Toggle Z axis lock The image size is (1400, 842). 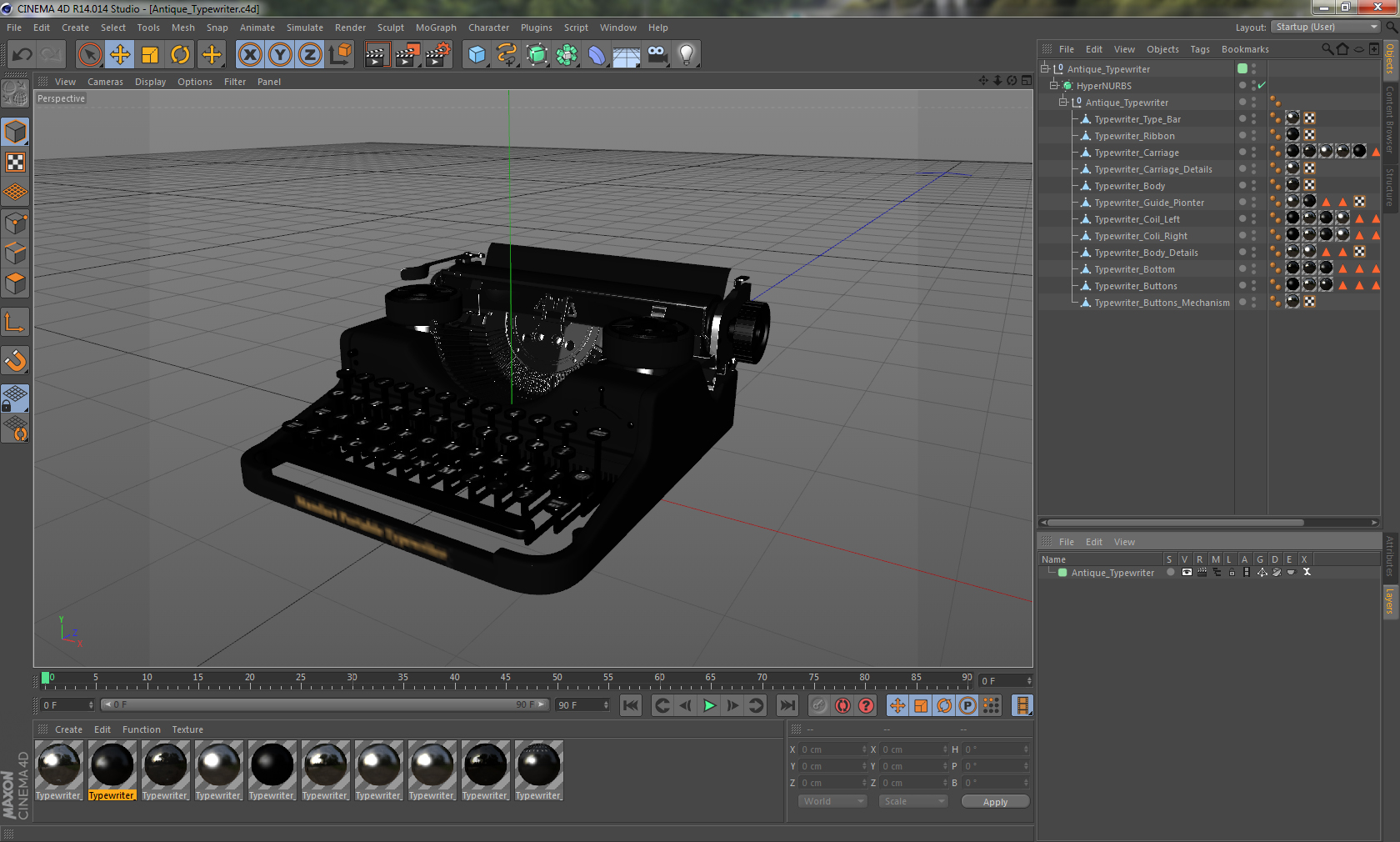310,55
